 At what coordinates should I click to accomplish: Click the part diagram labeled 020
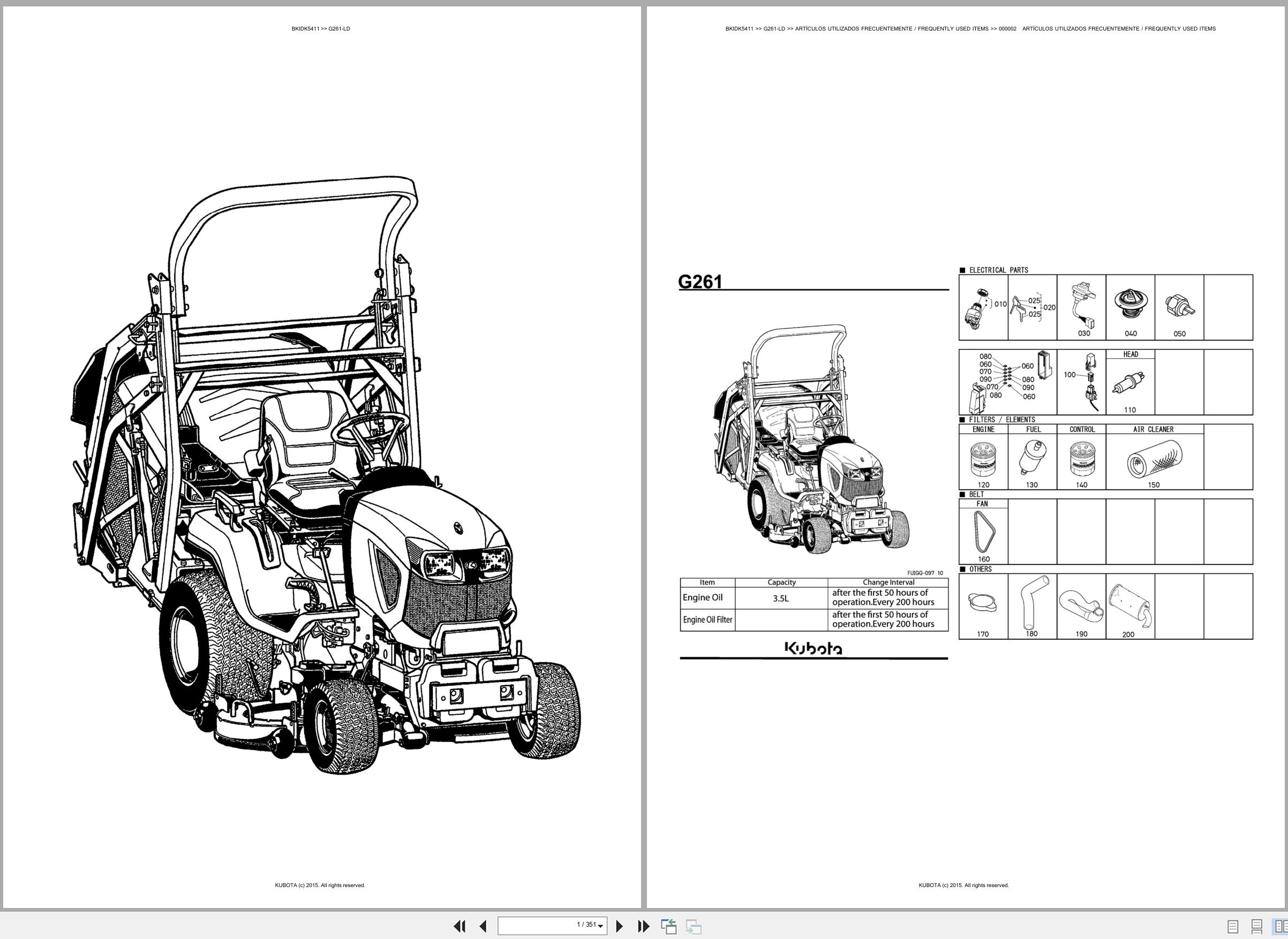tap(1032, 307)
